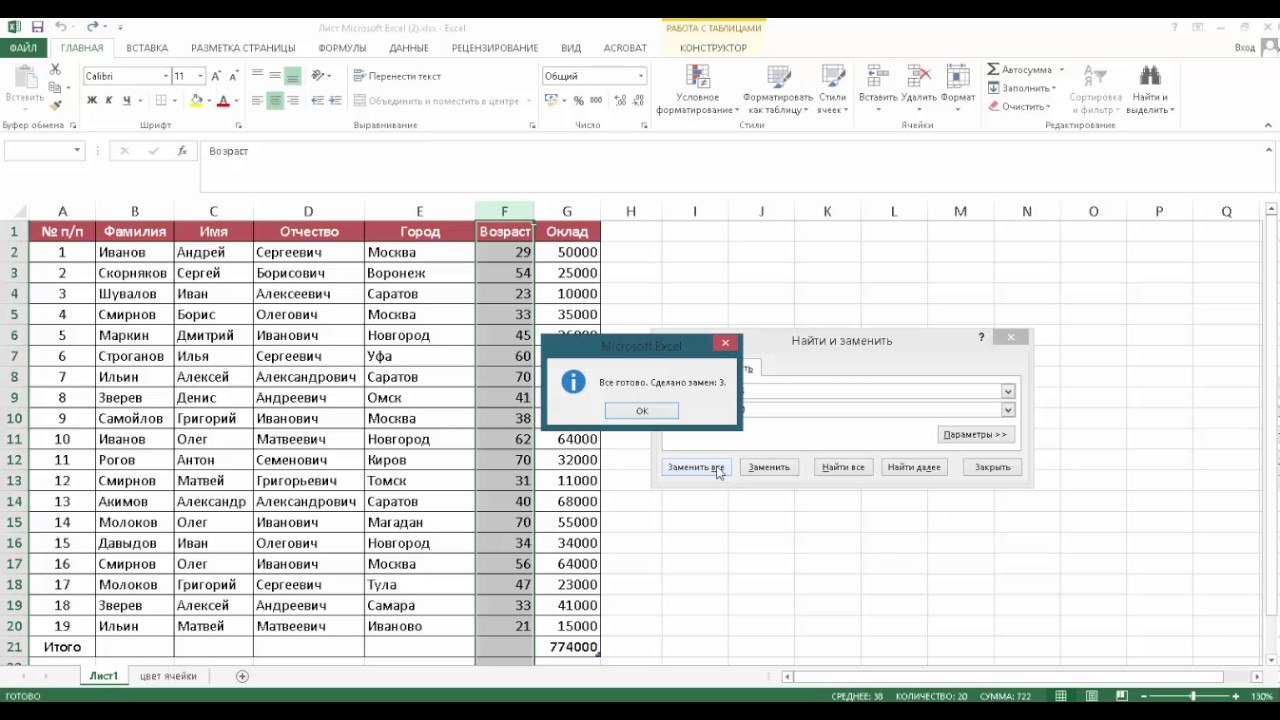Toggle Перенести текст wrap option
Viewport: 1280px width, 720px height.
[397, 76]
